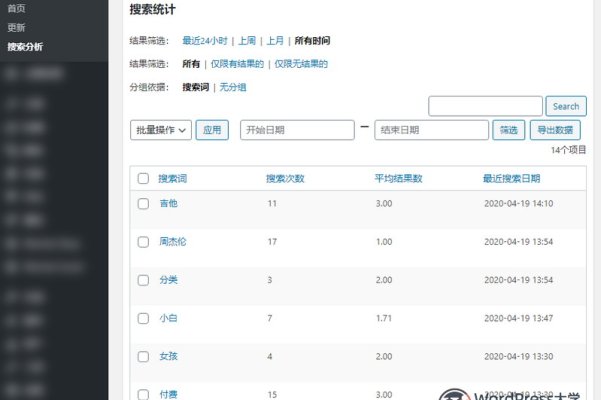Check the 女孩 row checkbox
The image size is (601, 400).
143,357
